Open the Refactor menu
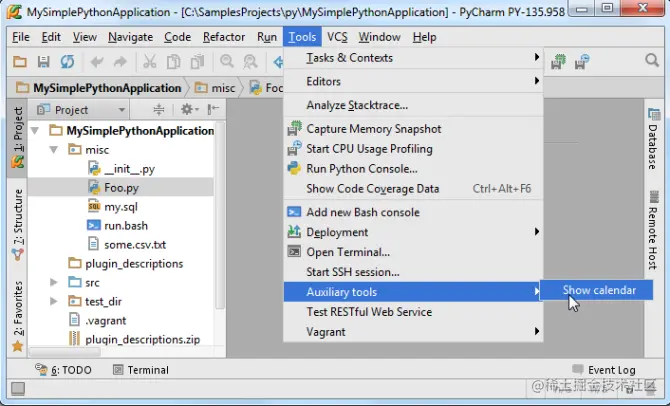Screen dimensions: 670x406 coord(223,37)
